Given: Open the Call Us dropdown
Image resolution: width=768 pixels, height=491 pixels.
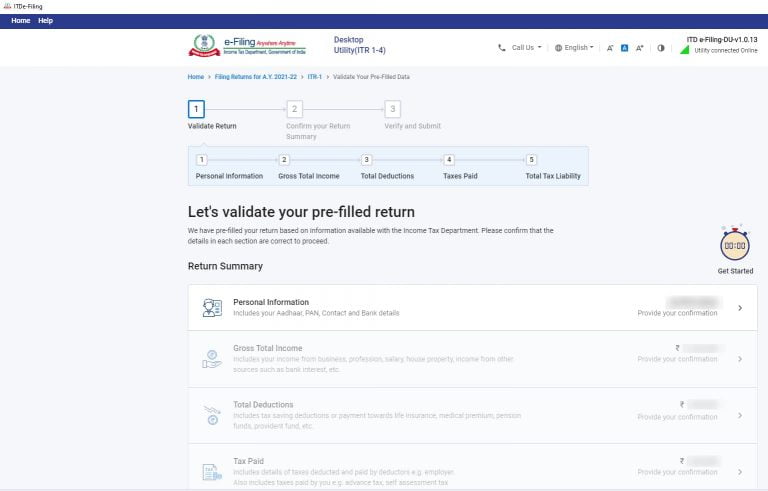Looking at the screenshot, I should coord(520,47).
